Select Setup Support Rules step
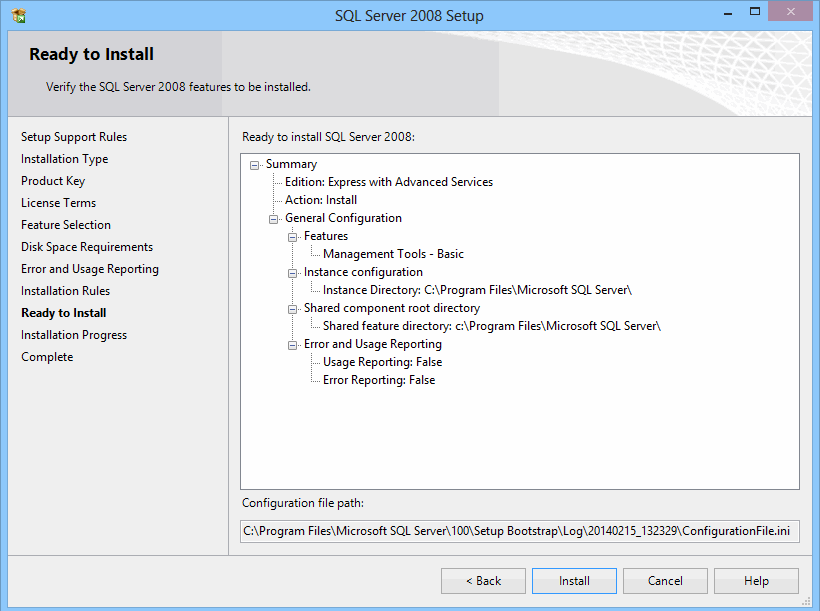 pos(74,137)
